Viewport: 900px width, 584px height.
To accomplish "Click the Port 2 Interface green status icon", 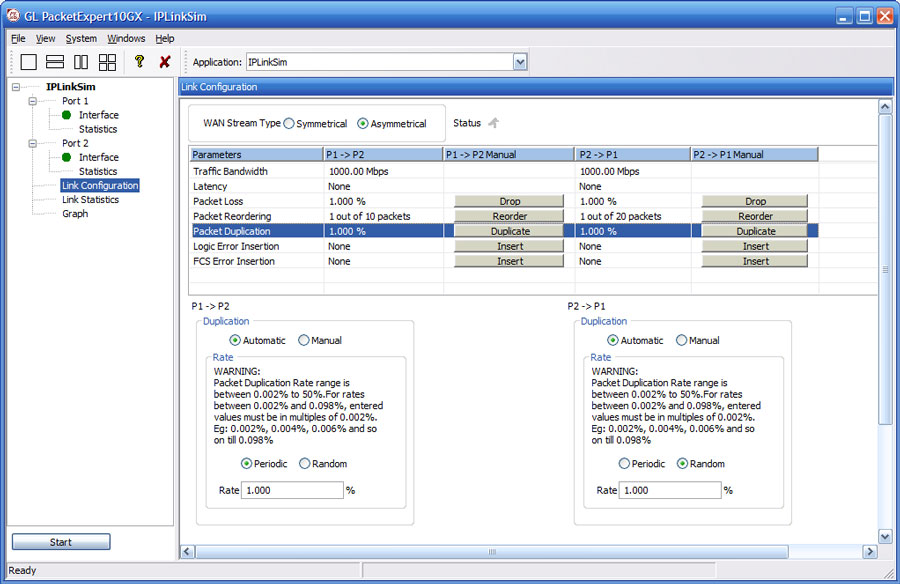I will [x=67, y=157].
